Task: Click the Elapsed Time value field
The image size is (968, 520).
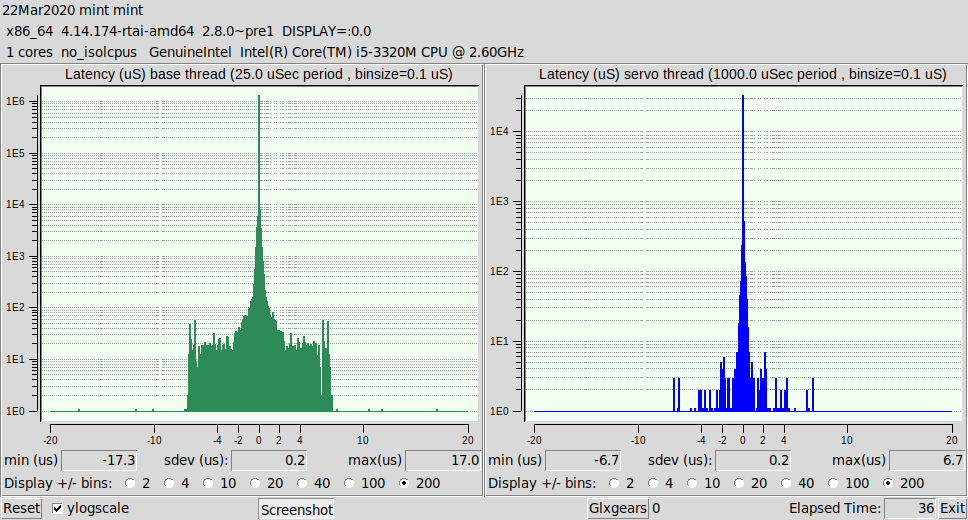Action: [910, 508]
